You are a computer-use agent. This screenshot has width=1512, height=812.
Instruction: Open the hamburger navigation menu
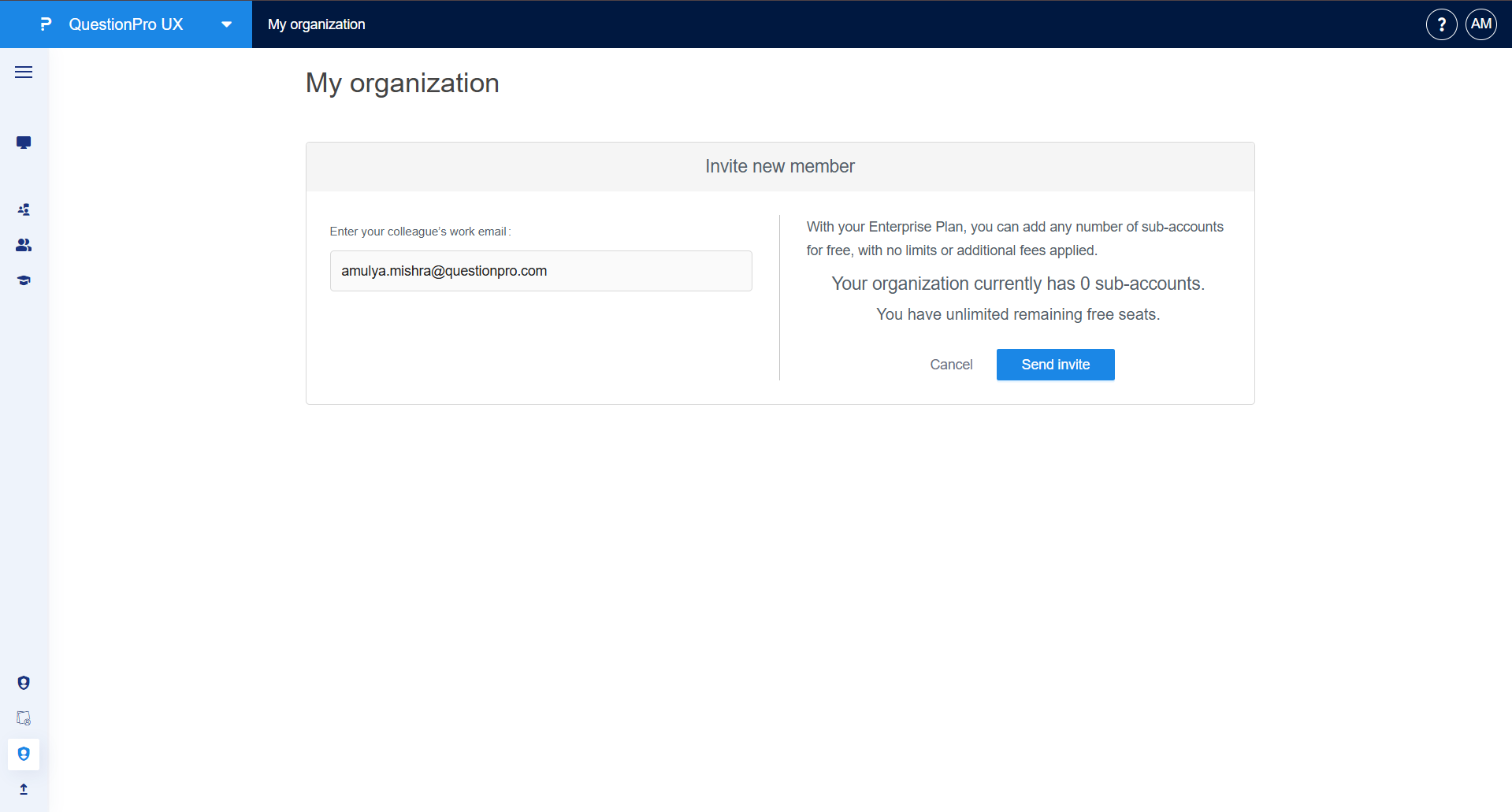[23, 72]
